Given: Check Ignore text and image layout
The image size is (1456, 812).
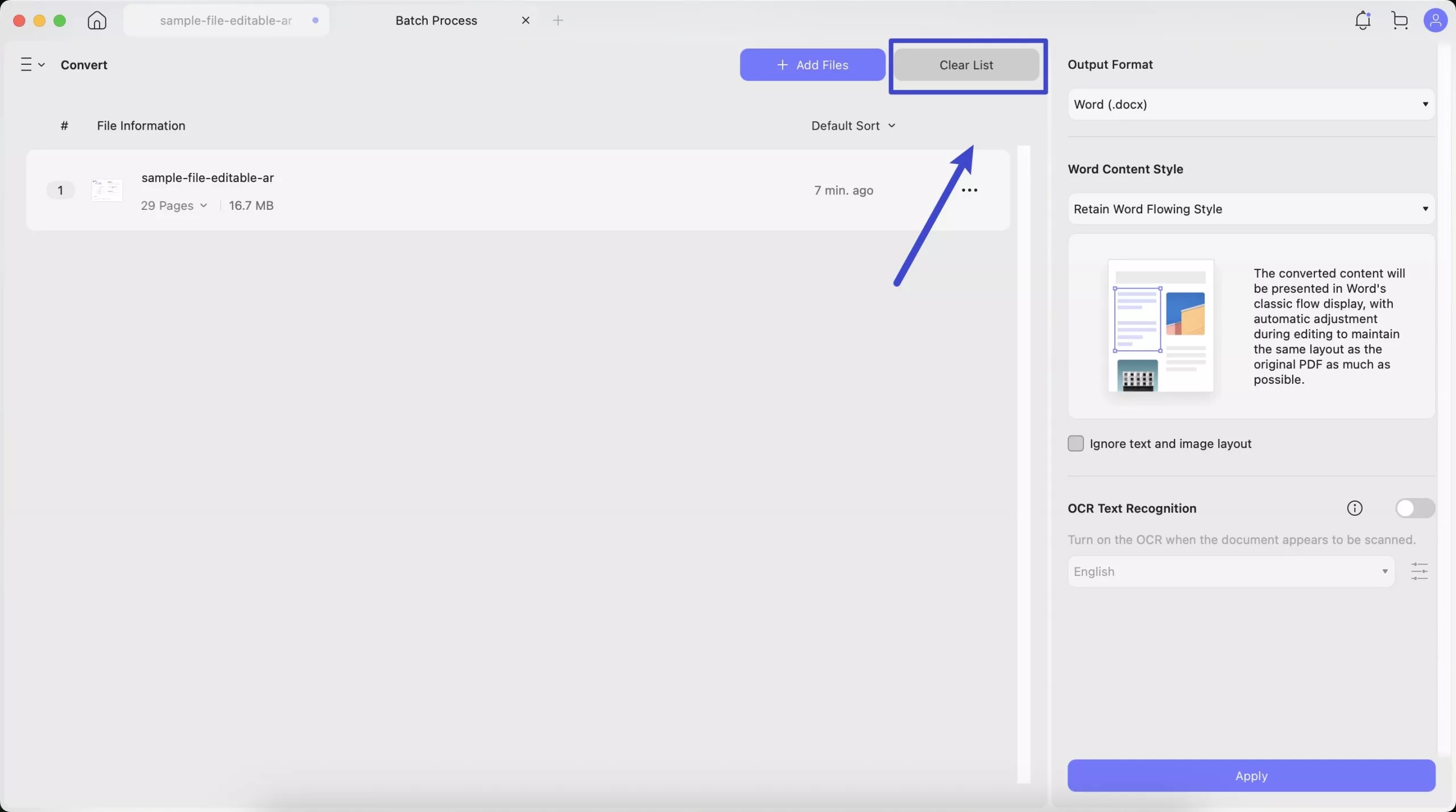Looking at the screenshot, I should coord(1076,444).
